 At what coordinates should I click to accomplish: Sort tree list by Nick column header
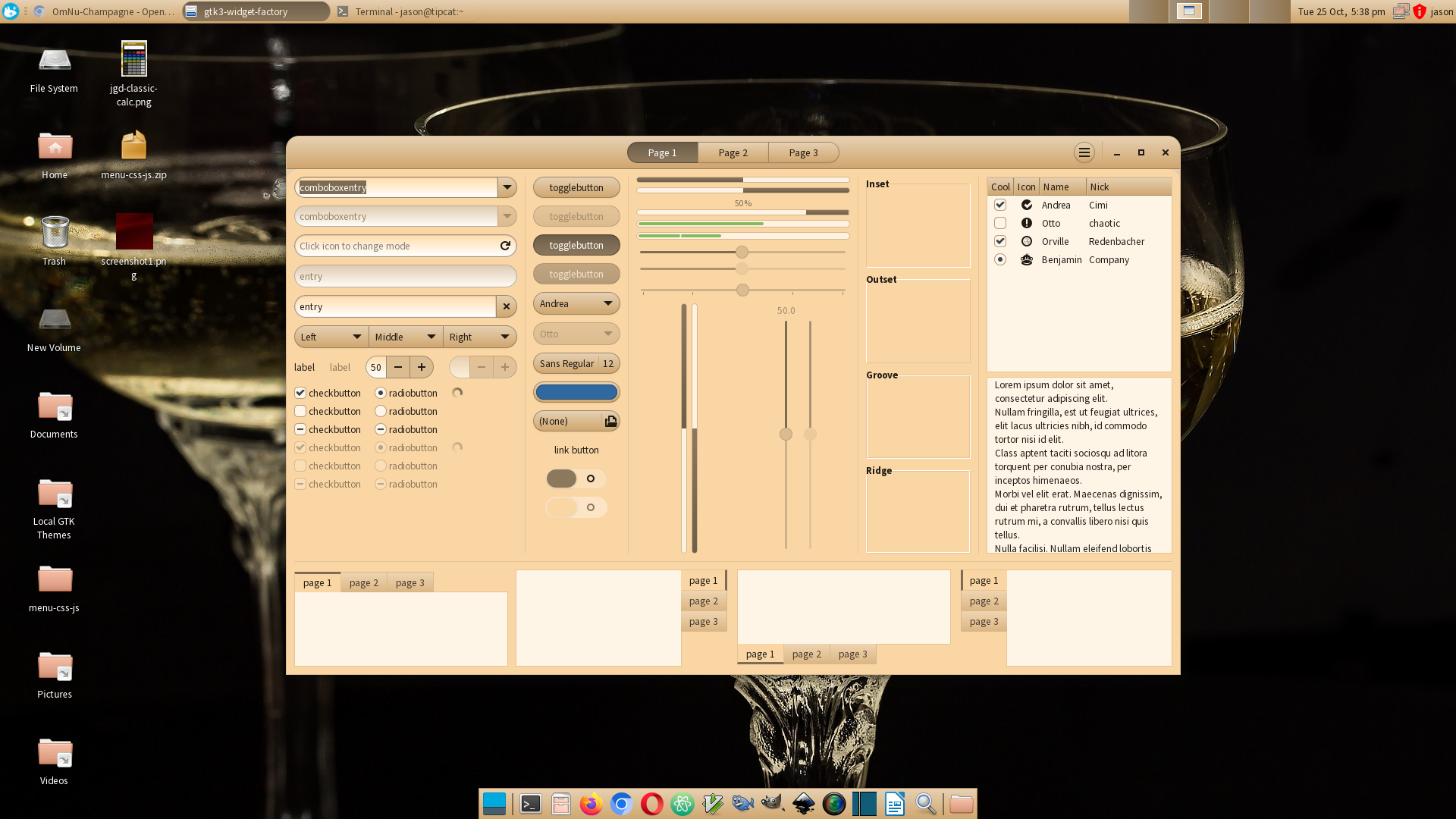(1128, 187)
